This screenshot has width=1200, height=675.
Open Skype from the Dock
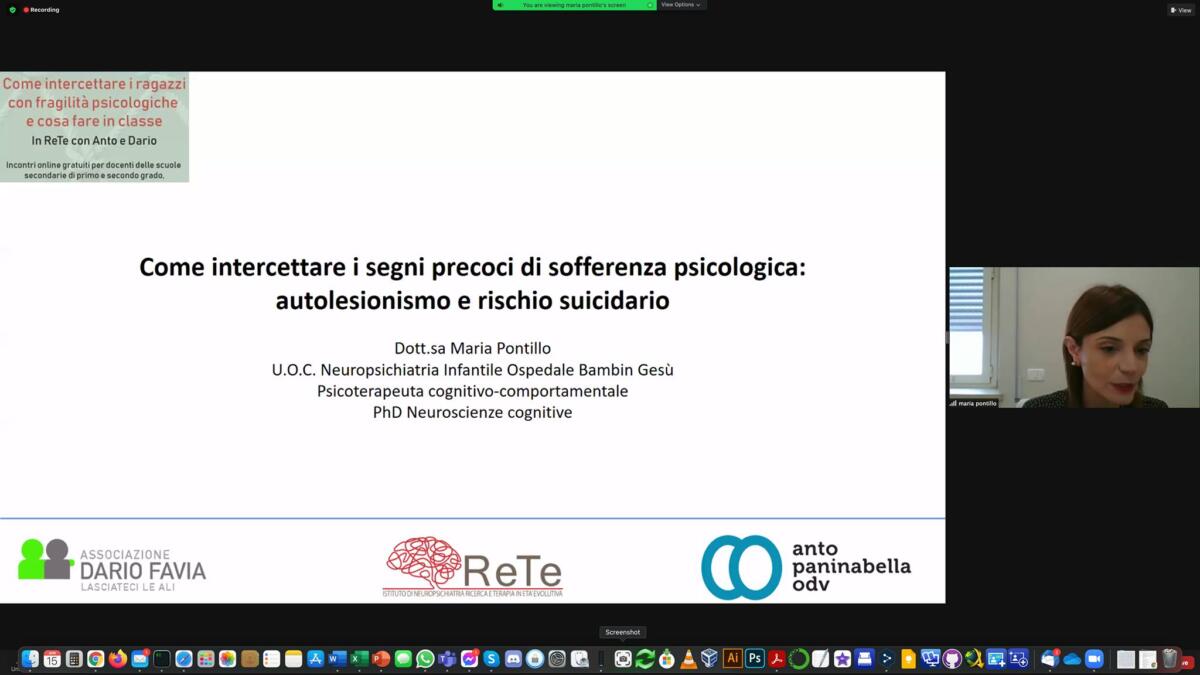pos(491,659)
